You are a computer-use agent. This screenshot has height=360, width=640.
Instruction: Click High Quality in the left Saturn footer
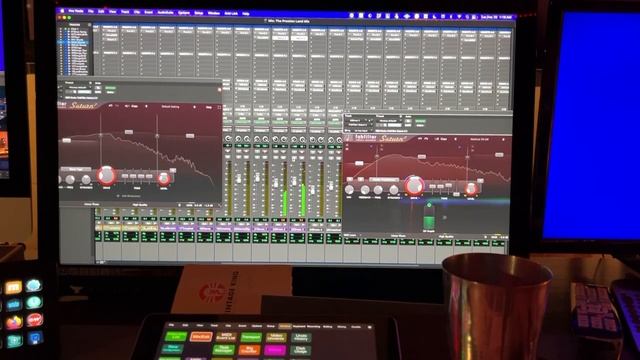click(140, 205)
